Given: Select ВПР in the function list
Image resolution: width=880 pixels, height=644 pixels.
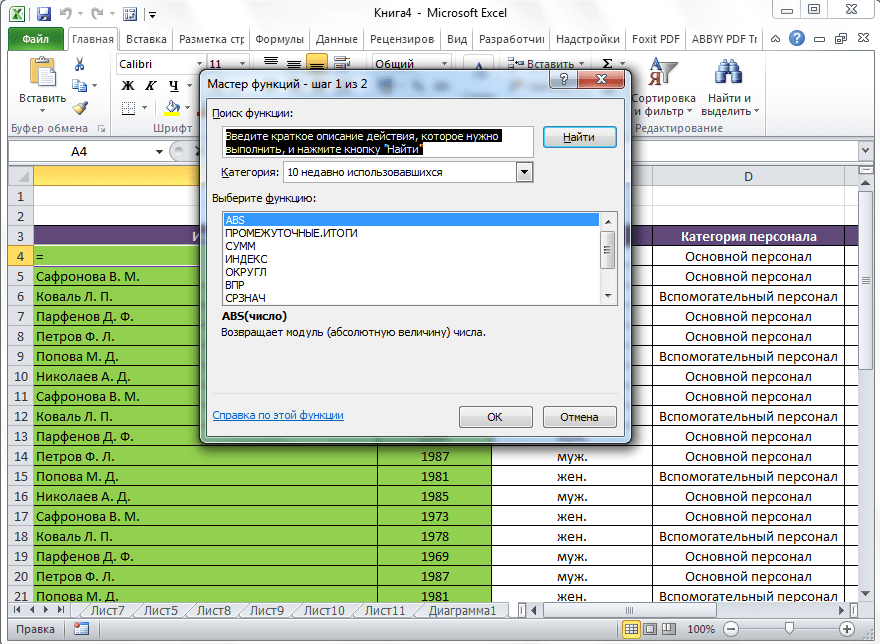Looking at the screenshot, I should tap(234, 285).
